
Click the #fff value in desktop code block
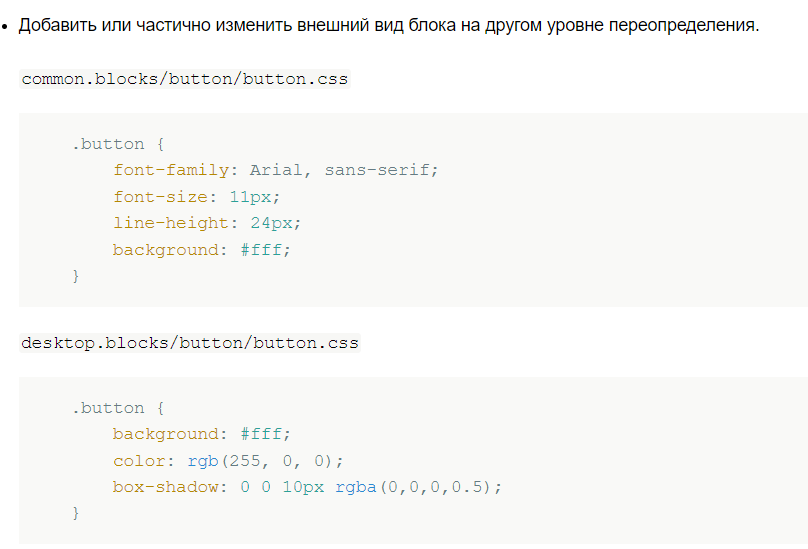261,434
